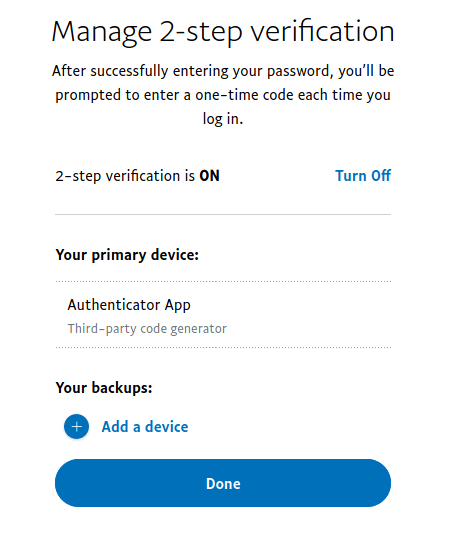Click the log in. text ending the description
This screenshot has width=450, height=534.
[223, 119]
